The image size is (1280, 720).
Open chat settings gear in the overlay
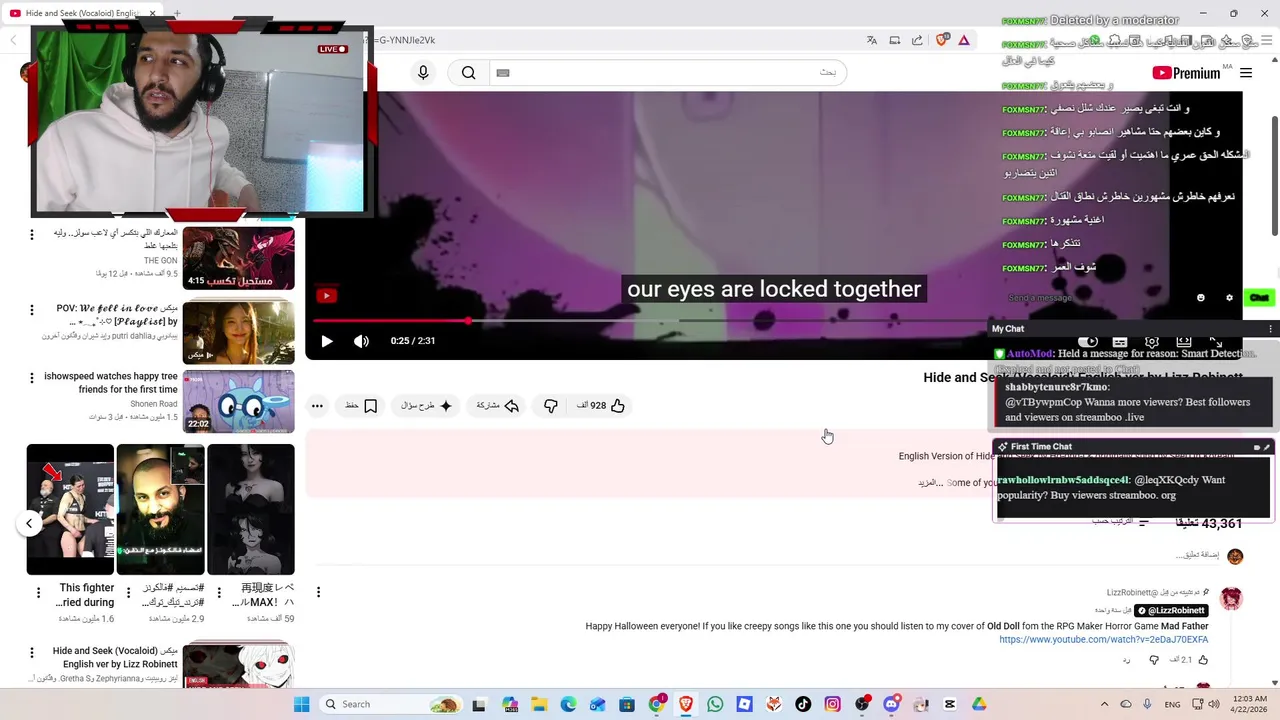pyautogui.click(x=1229, y=298)
